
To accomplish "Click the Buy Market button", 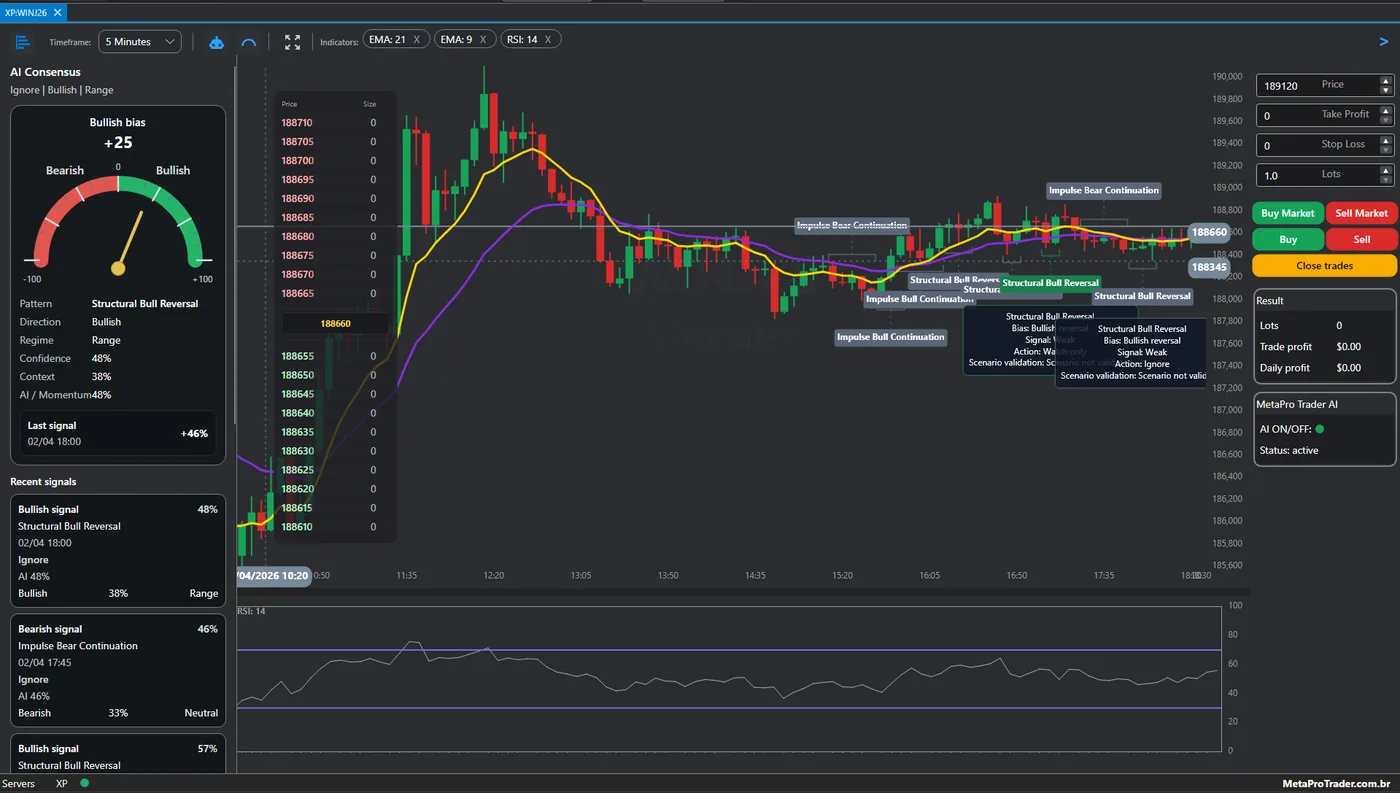I will click(x=1288, y=213).
